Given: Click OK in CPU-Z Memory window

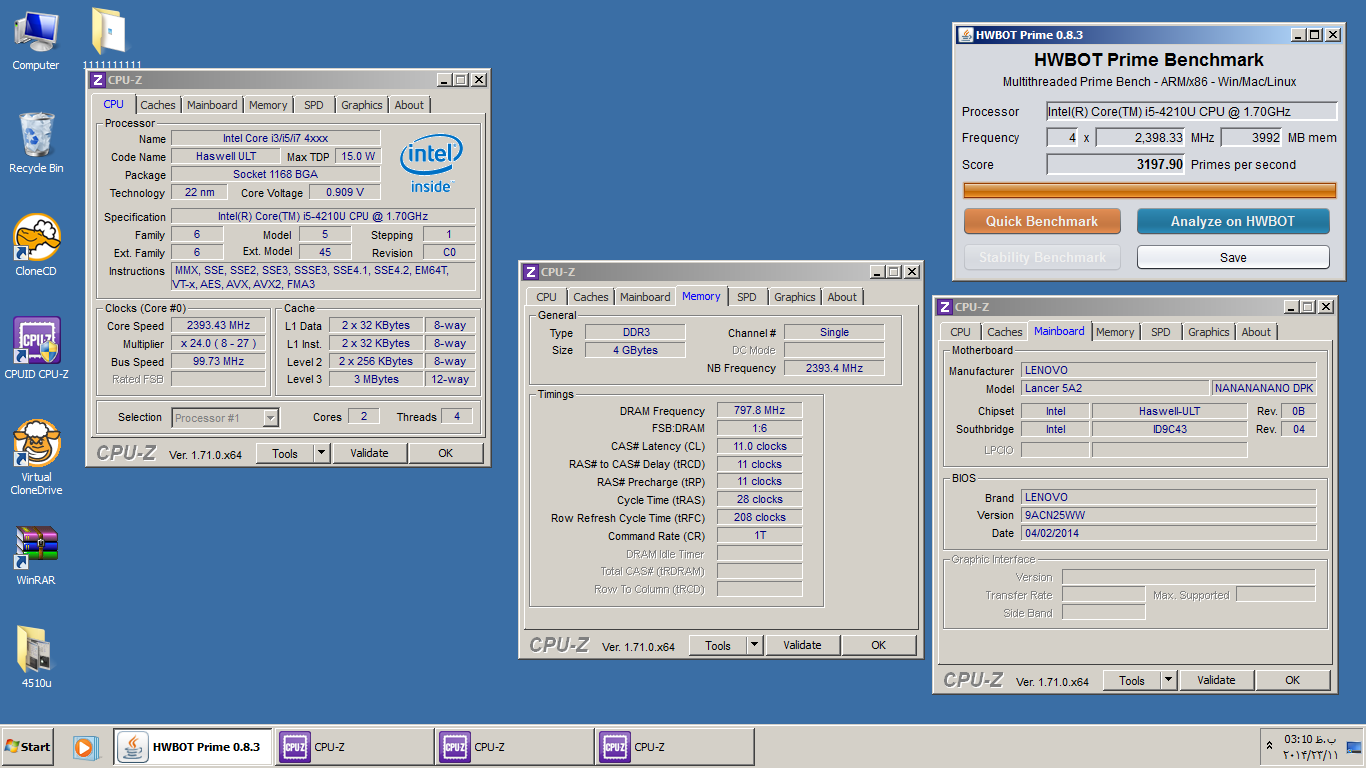Looking at the screenshot, I should (879, 645).
